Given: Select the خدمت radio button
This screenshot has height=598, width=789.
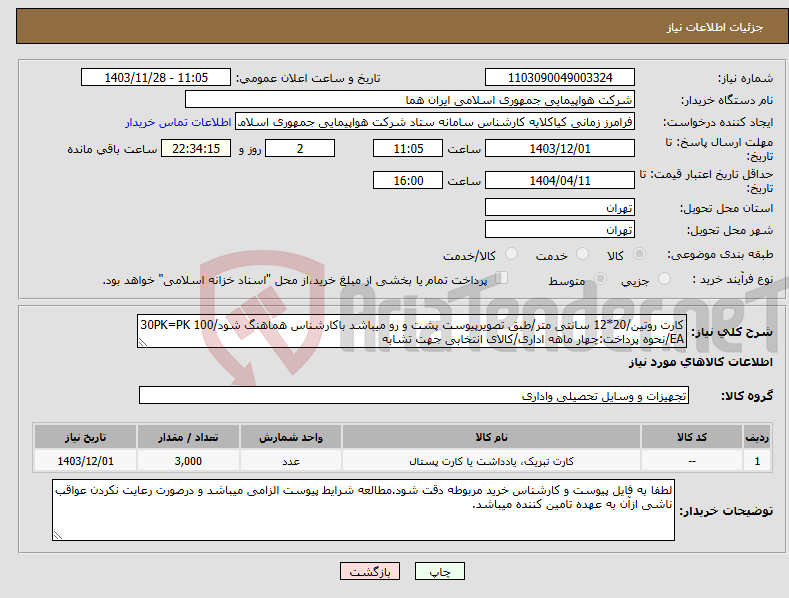Looking at the screenshot, I should 582,254.
